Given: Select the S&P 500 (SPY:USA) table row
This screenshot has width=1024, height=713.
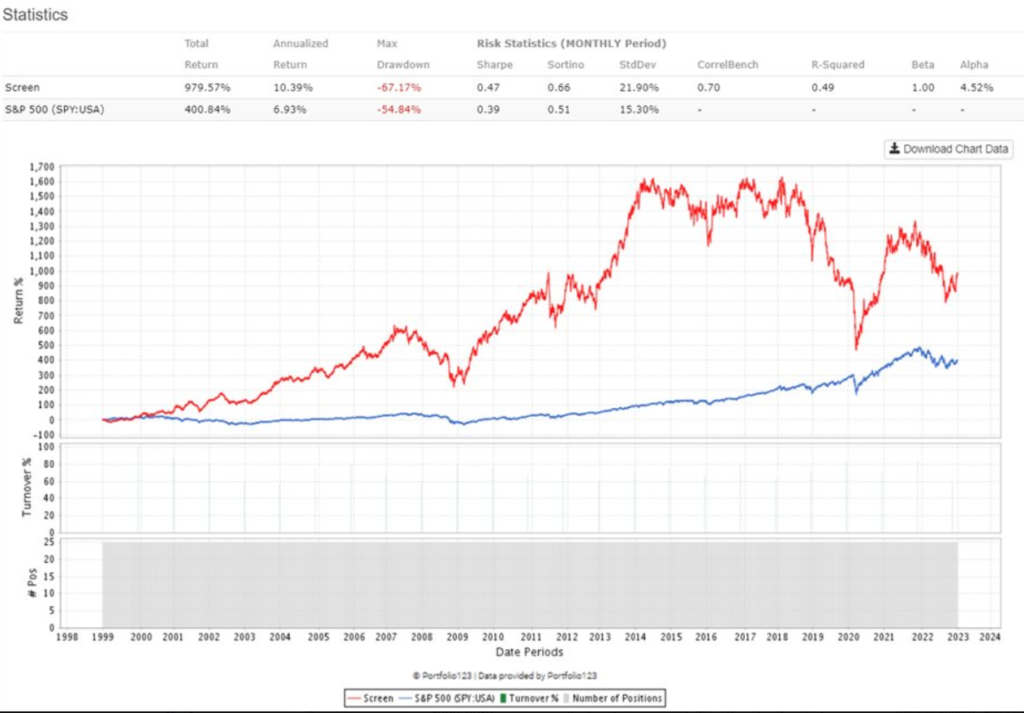Looking at the screenshot, I should 55,110.
